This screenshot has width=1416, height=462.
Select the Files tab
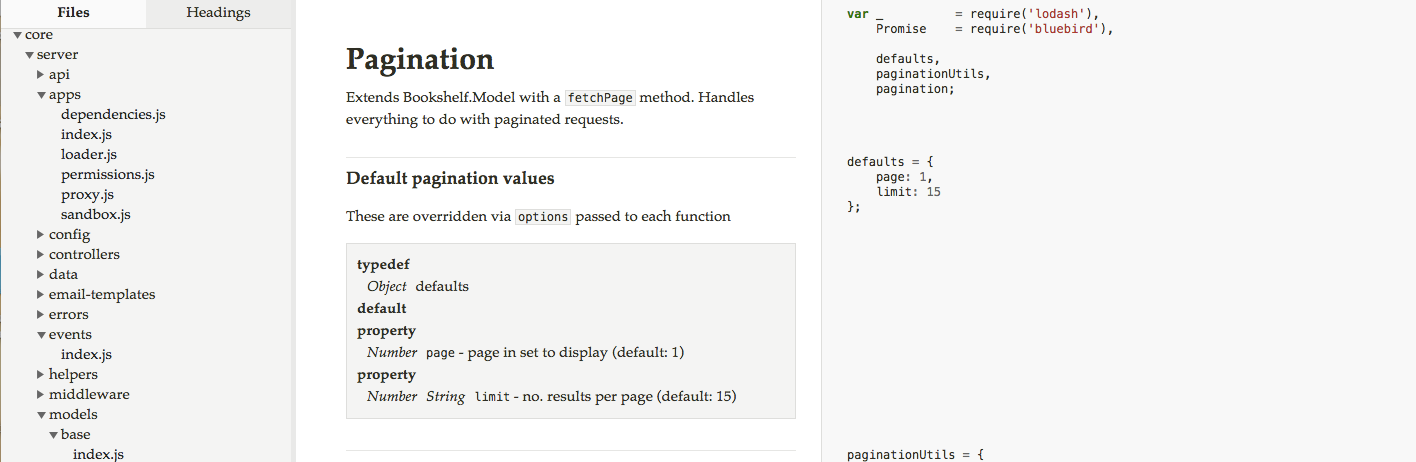pyautogui.click(x=73, y=13)
